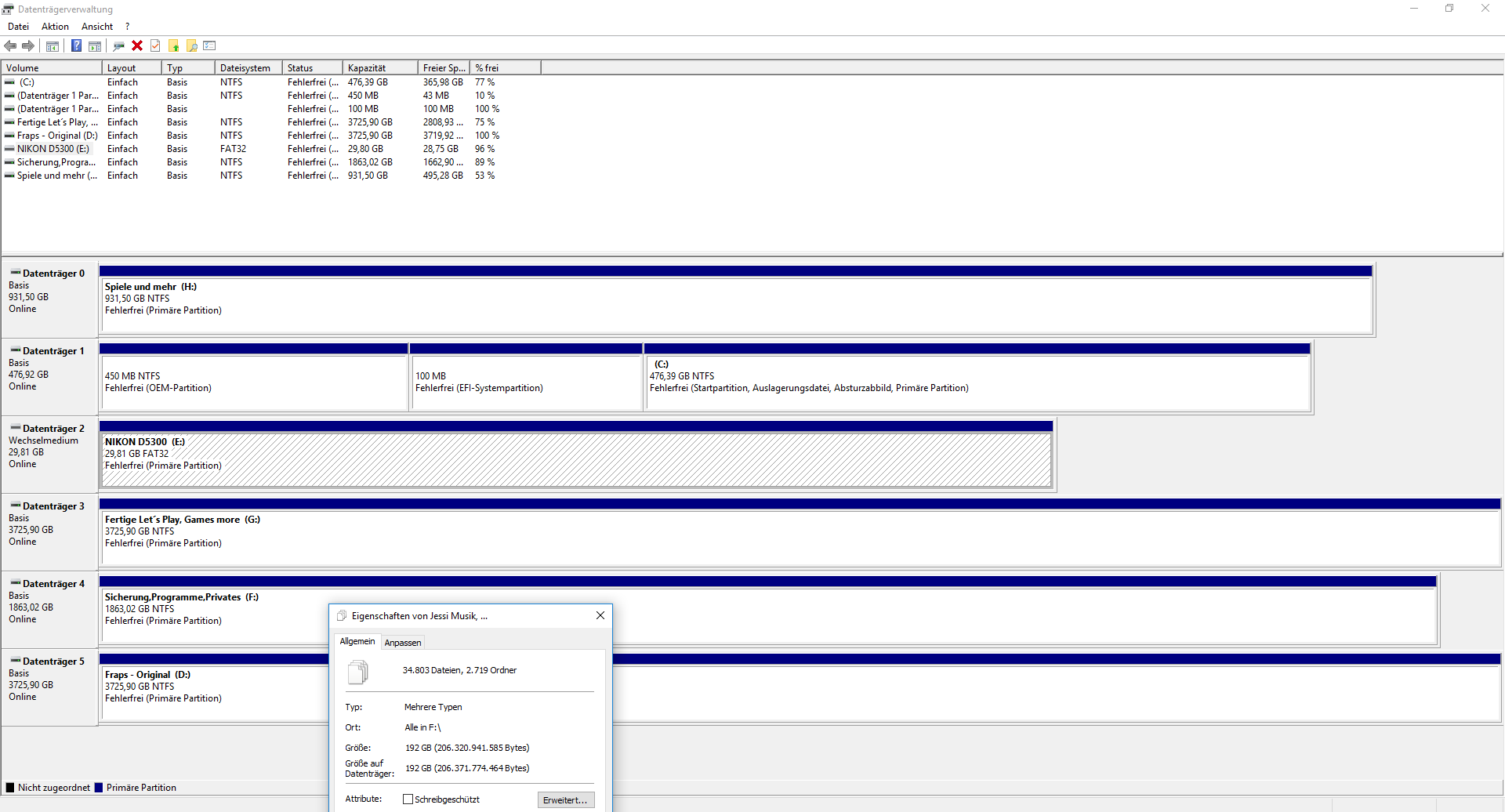Viewport: 1505px width, 812px height.
Task: Sort by the Dateisystem column header
Action: [x=248, y=68]
